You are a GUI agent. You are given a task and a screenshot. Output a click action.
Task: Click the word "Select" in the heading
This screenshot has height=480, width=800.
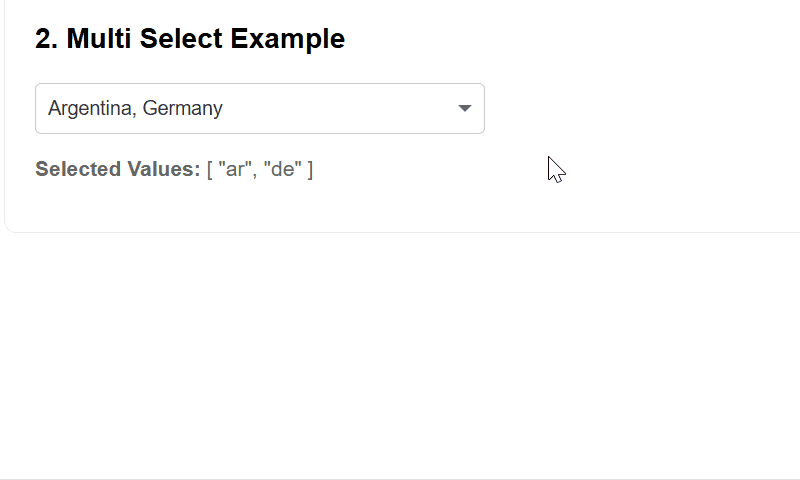coord(184,39)
